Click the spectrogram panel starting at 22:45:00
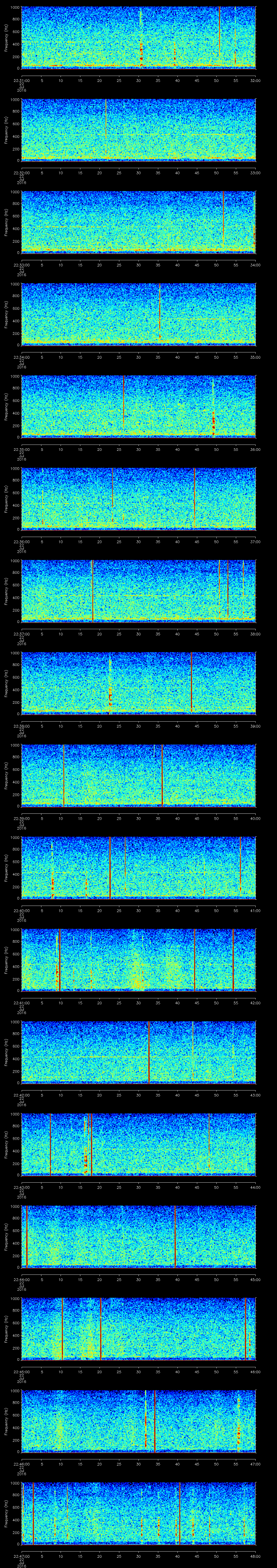 pos(139,1328)
